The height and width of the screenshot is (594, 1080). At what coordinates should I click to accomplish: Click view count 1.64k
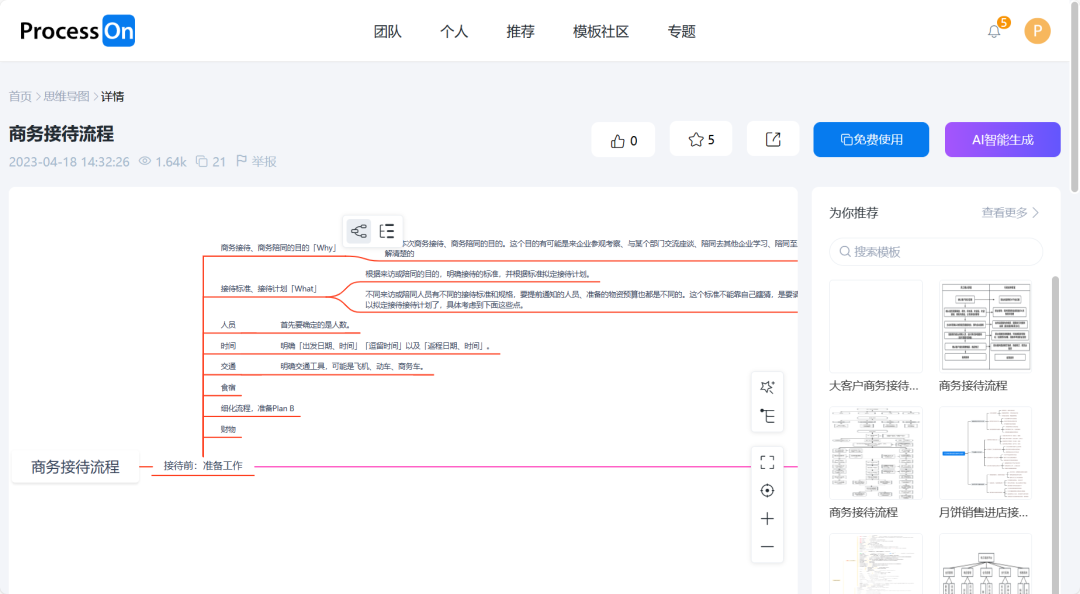pyautogui.click(x=163, y=162)
